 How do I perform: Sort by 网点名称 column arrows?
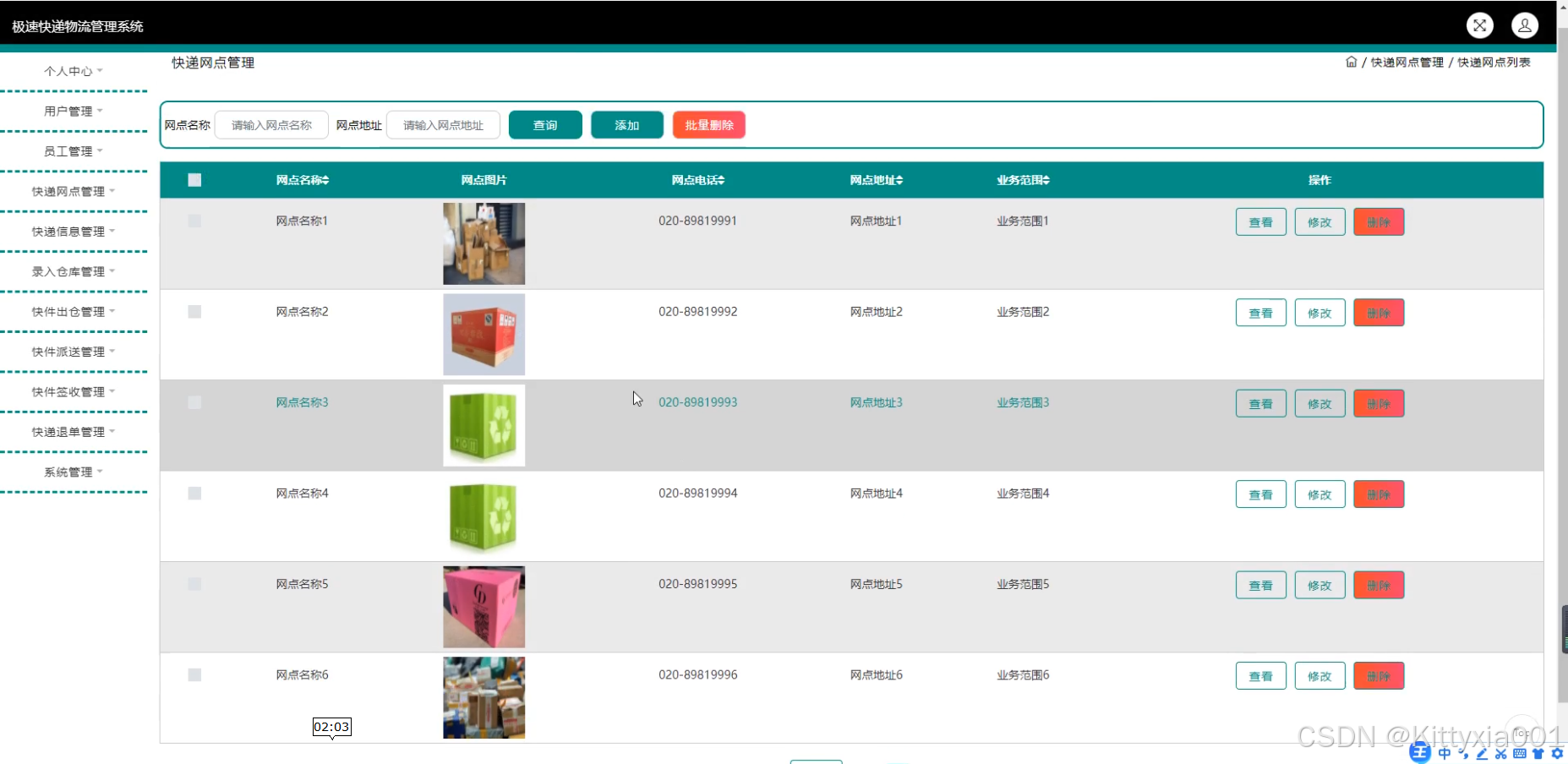point(325,180)
